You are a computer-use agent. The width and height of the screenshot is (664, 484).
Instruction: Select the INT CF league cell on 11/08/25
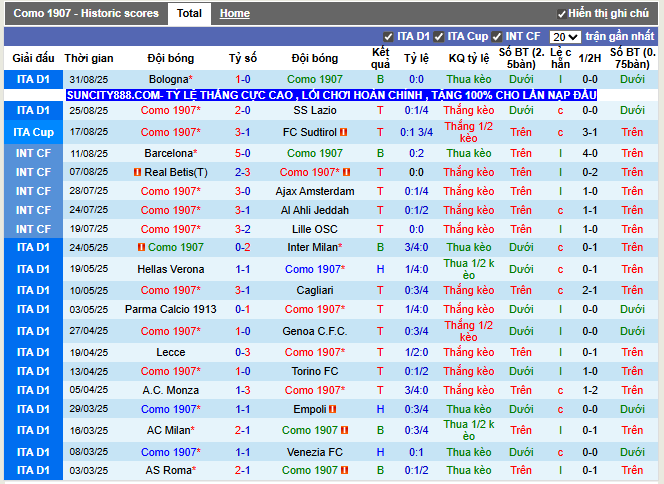33,153
